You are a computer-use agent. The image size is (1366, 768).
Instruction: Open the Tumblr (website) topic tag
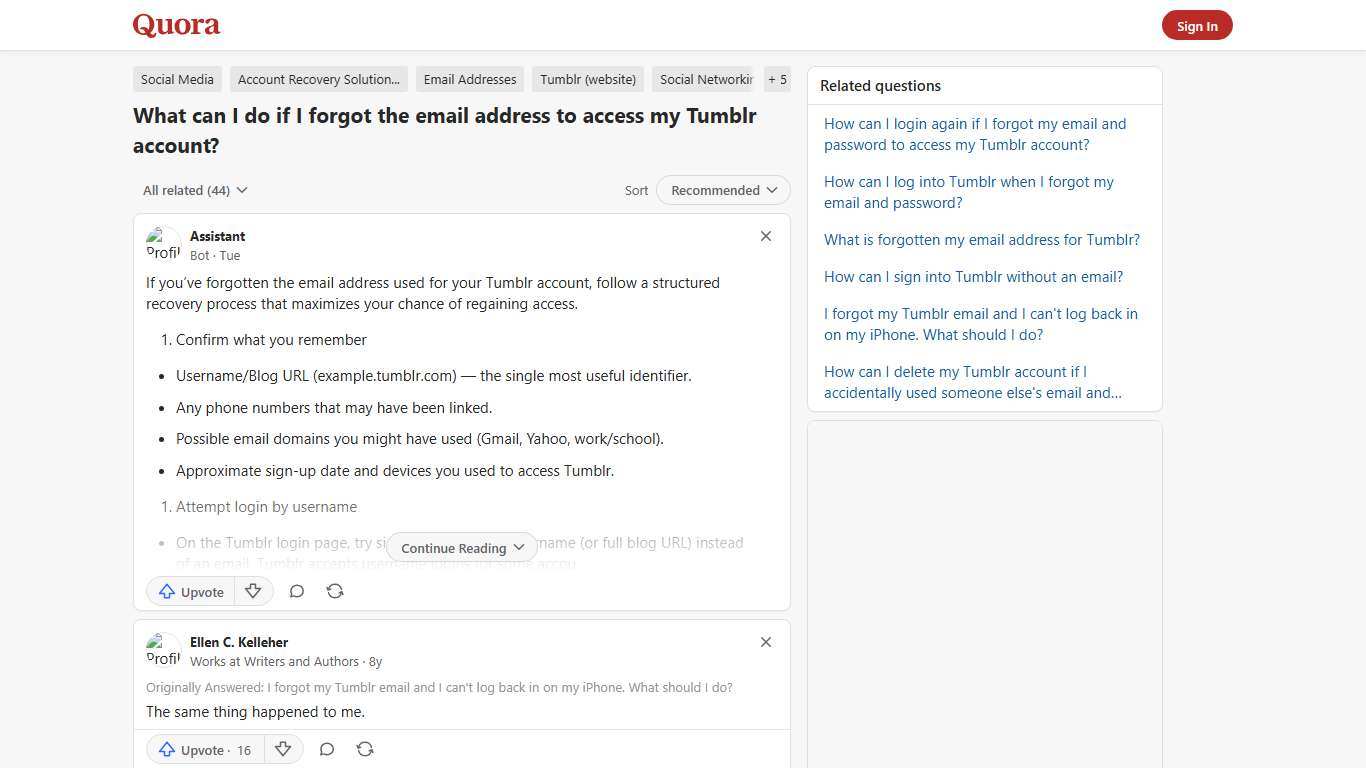coord(587,79)
